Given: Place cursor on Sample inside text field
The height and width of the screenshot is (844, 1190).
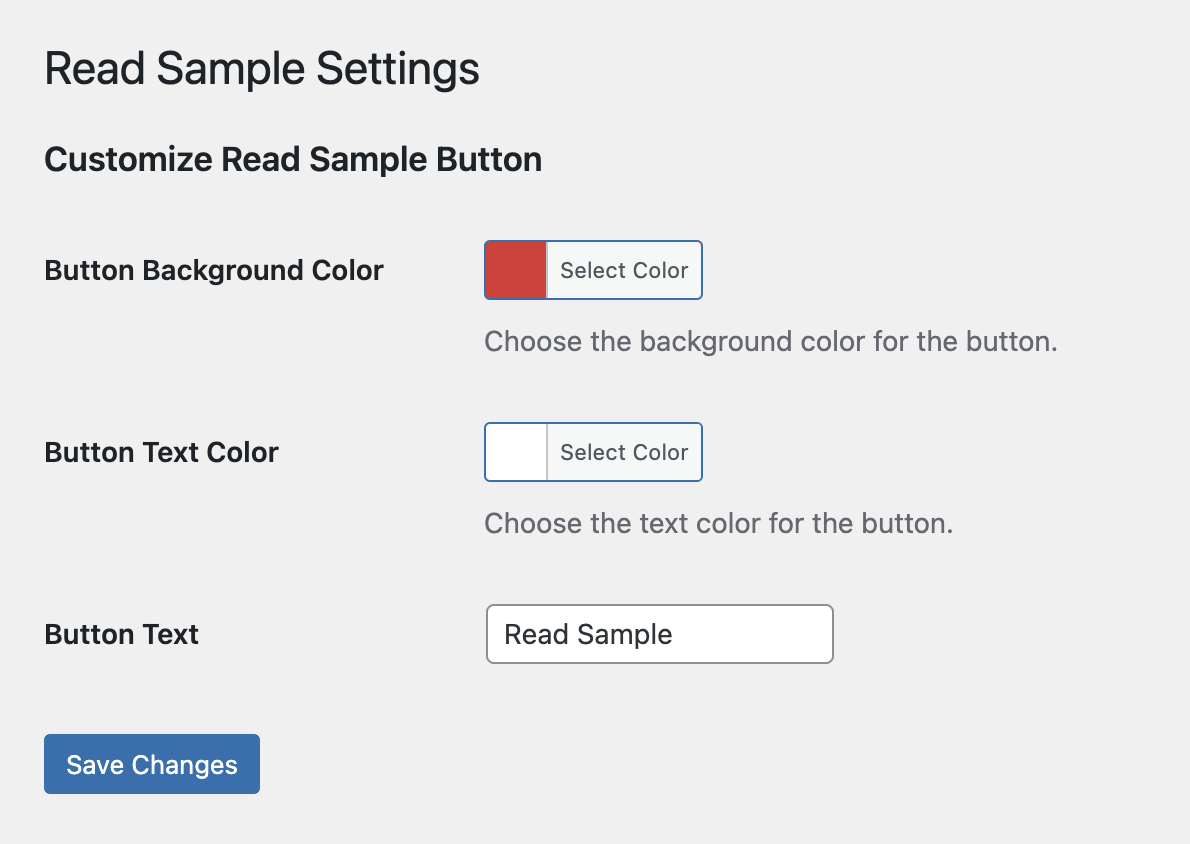Looking at the screenshot, I should [624, 635].
